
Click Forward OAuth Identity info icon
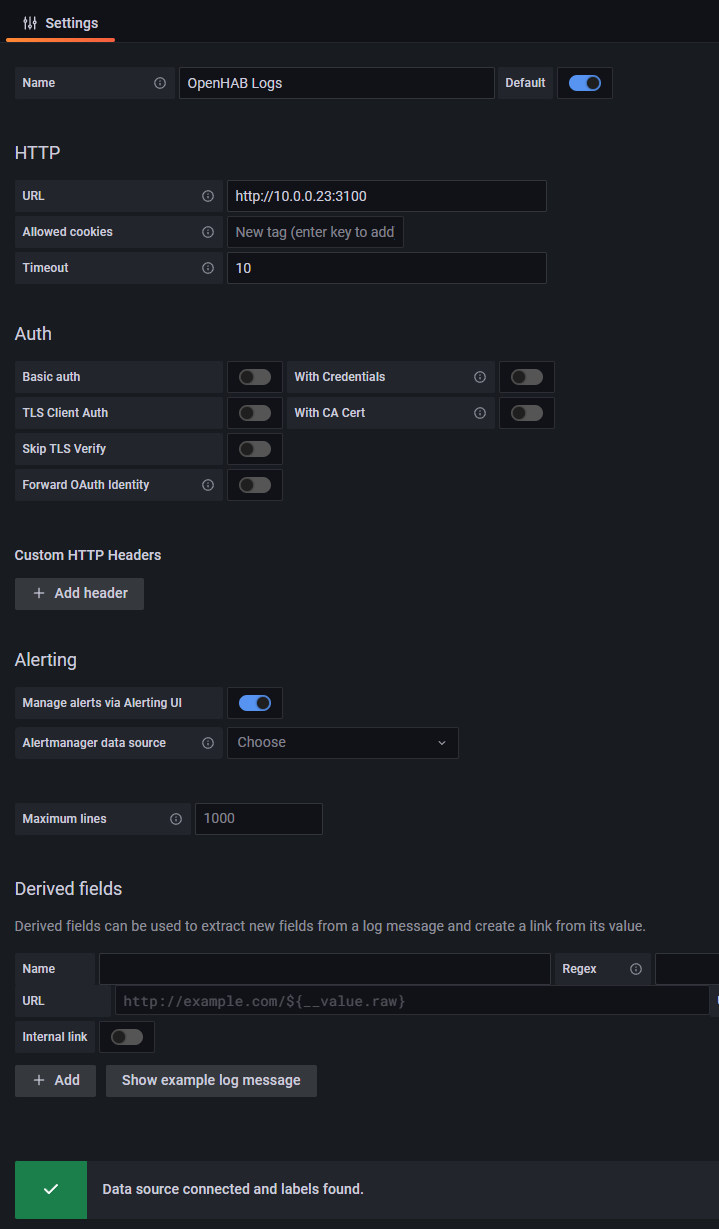pos(208,485)
